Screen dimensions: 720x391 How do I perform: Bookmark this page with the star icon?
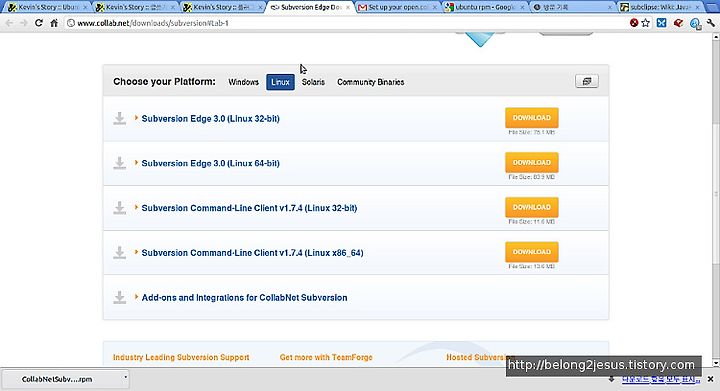646,22
